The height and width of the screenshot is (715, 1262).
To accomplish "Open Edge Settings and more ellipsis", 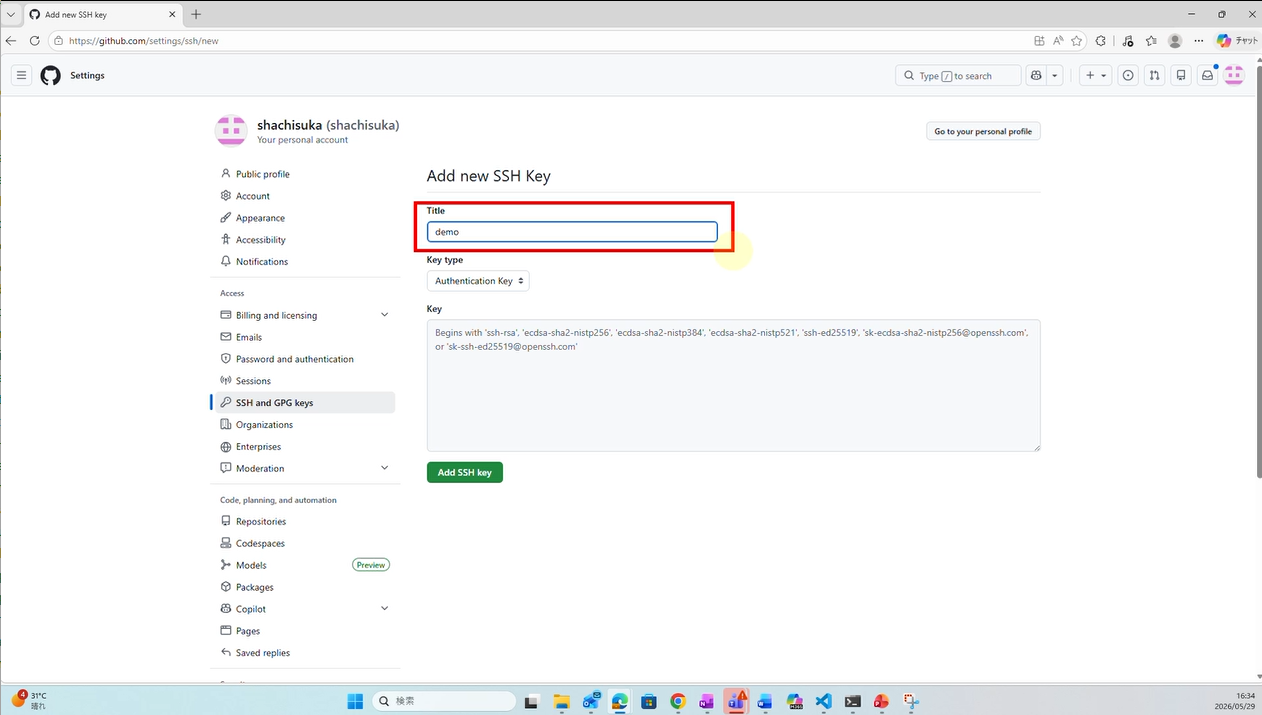I will pos(1199,41).
